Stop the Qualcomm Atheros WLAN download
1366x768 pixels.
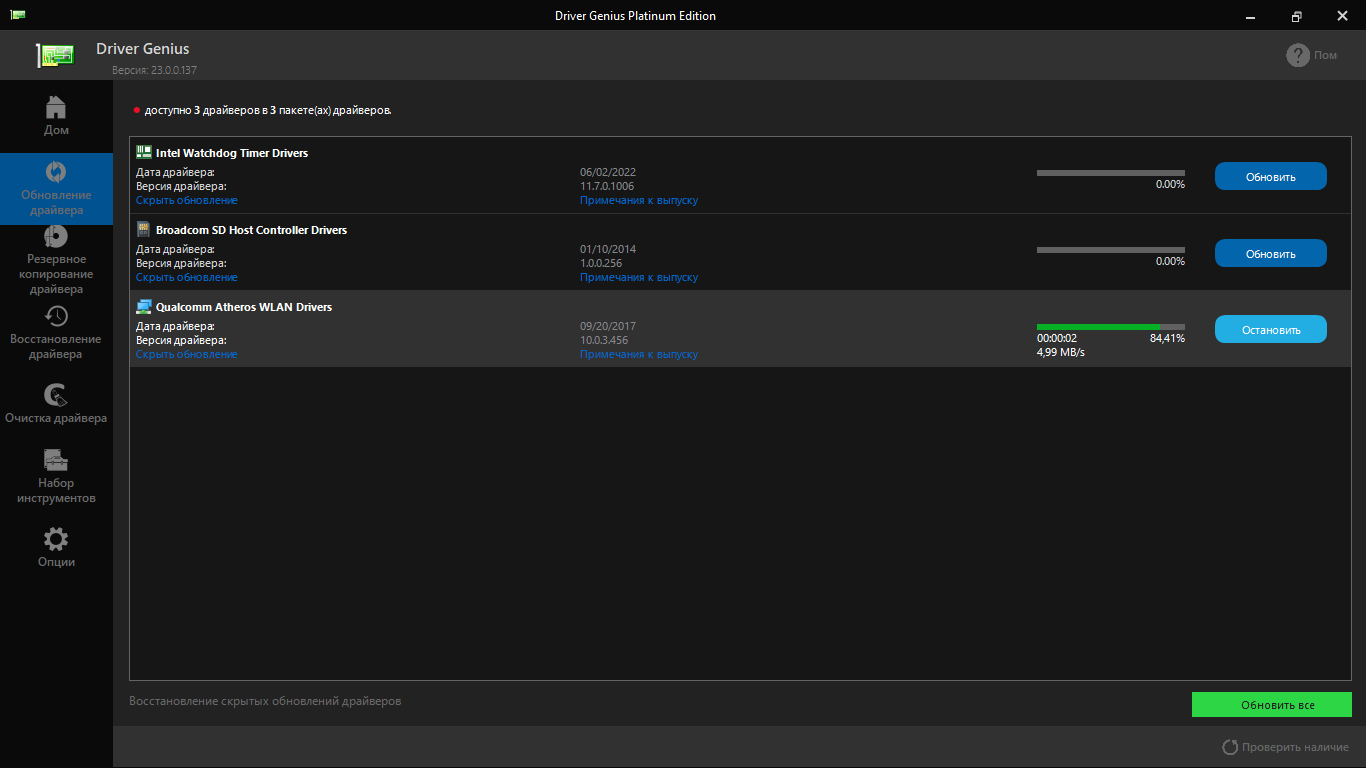[x=1271, y=329]
